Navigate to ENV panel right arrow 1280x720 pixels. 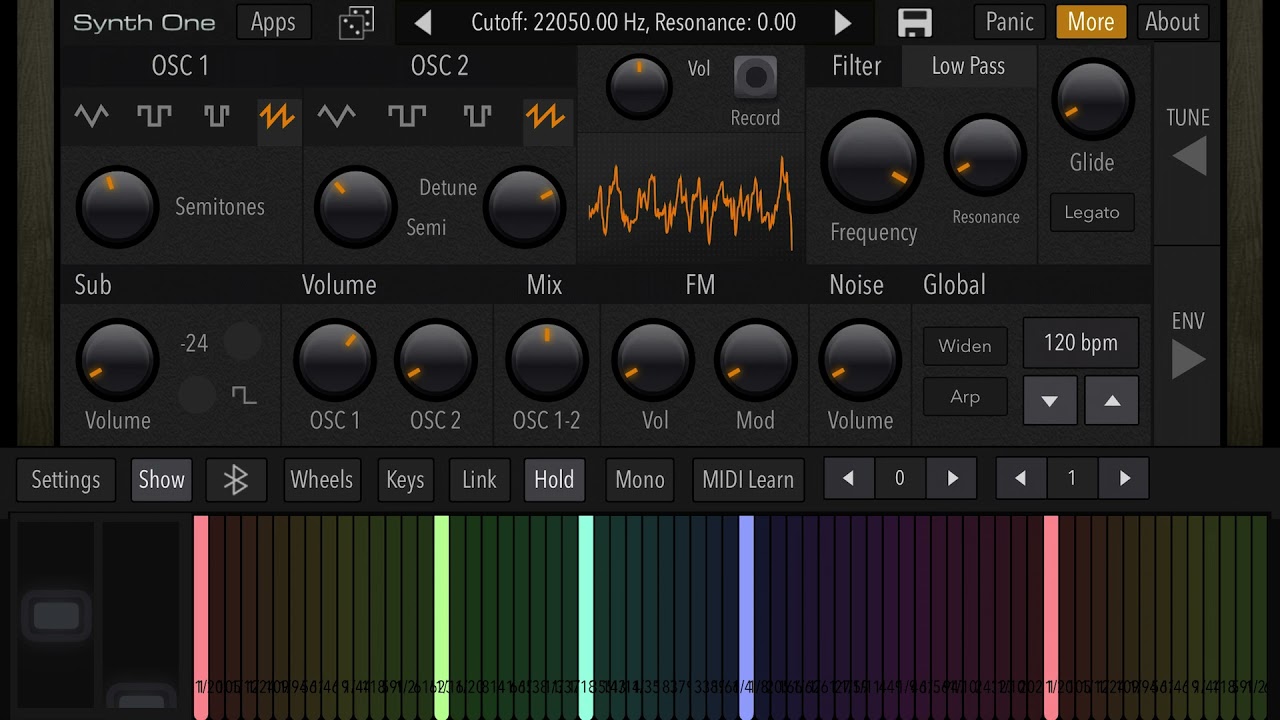[x=1189, y=360]
